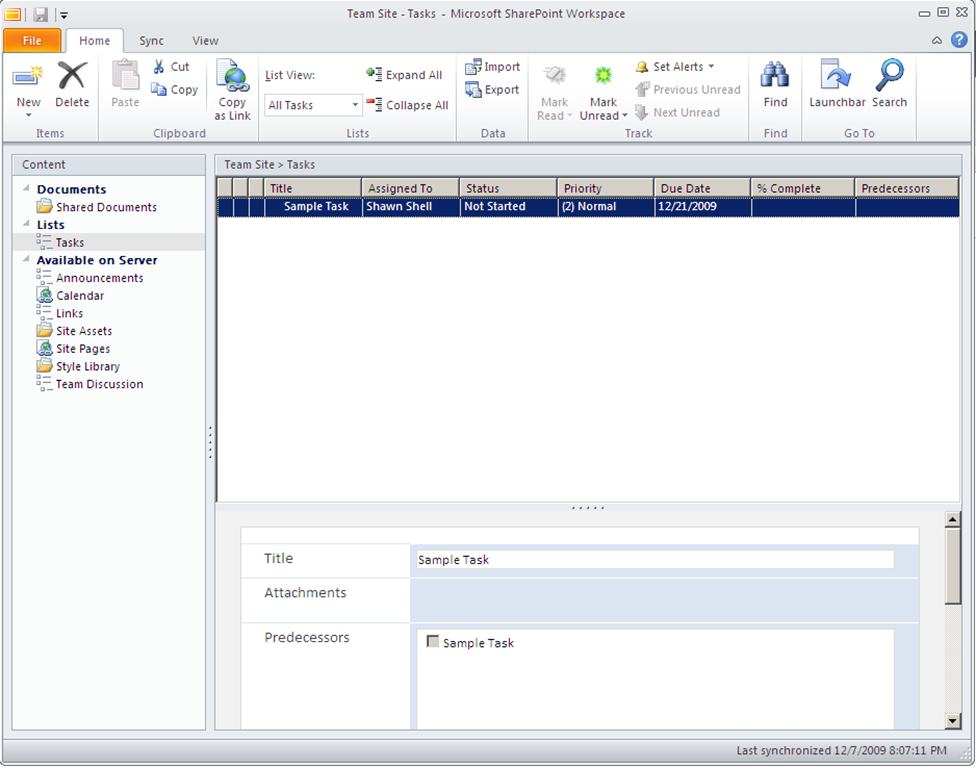Switch to the View tab
This screenshot has width=976, height=768.
pos(205,40)
